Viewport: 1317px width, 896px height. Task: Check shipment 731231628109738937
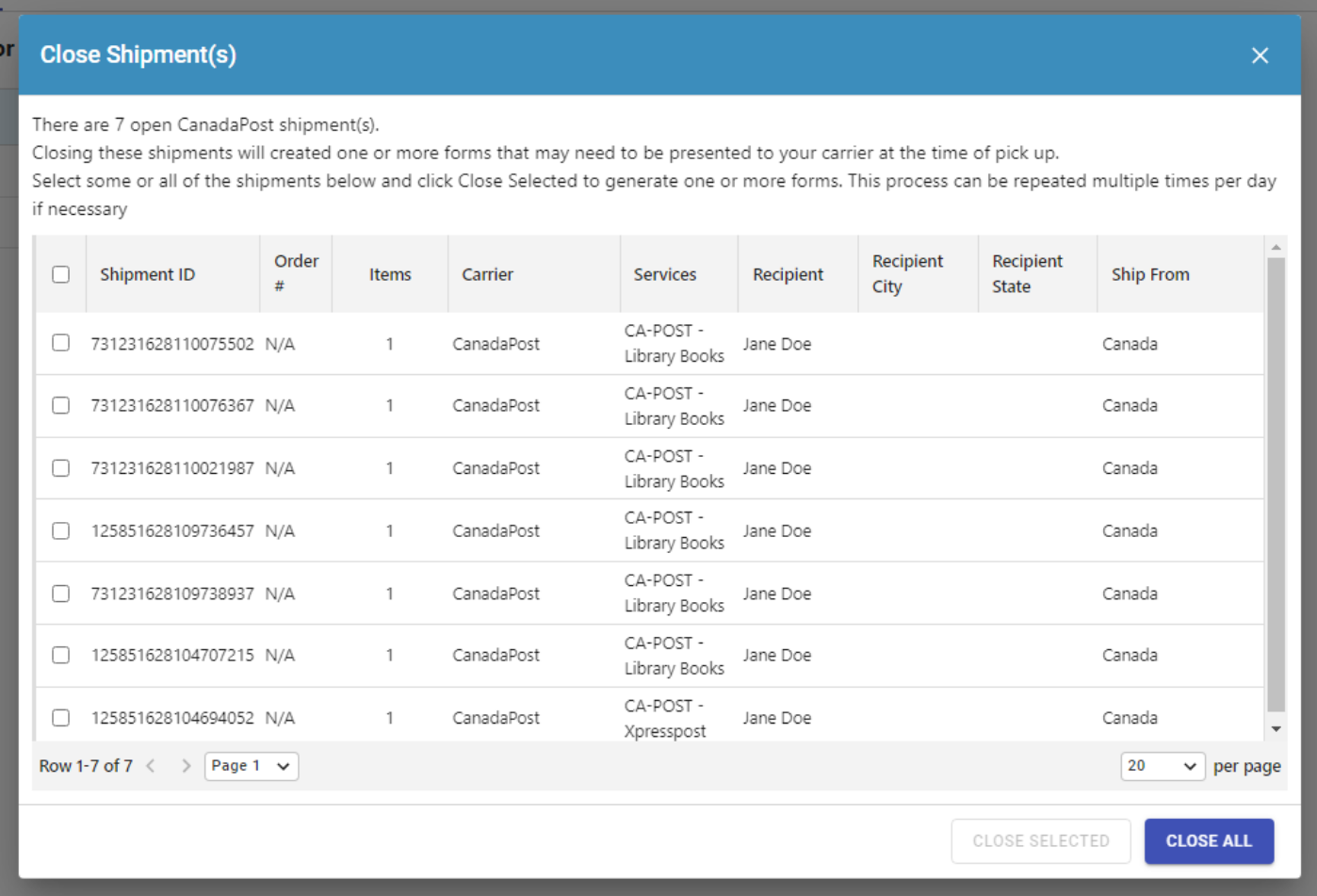(61, 594)
